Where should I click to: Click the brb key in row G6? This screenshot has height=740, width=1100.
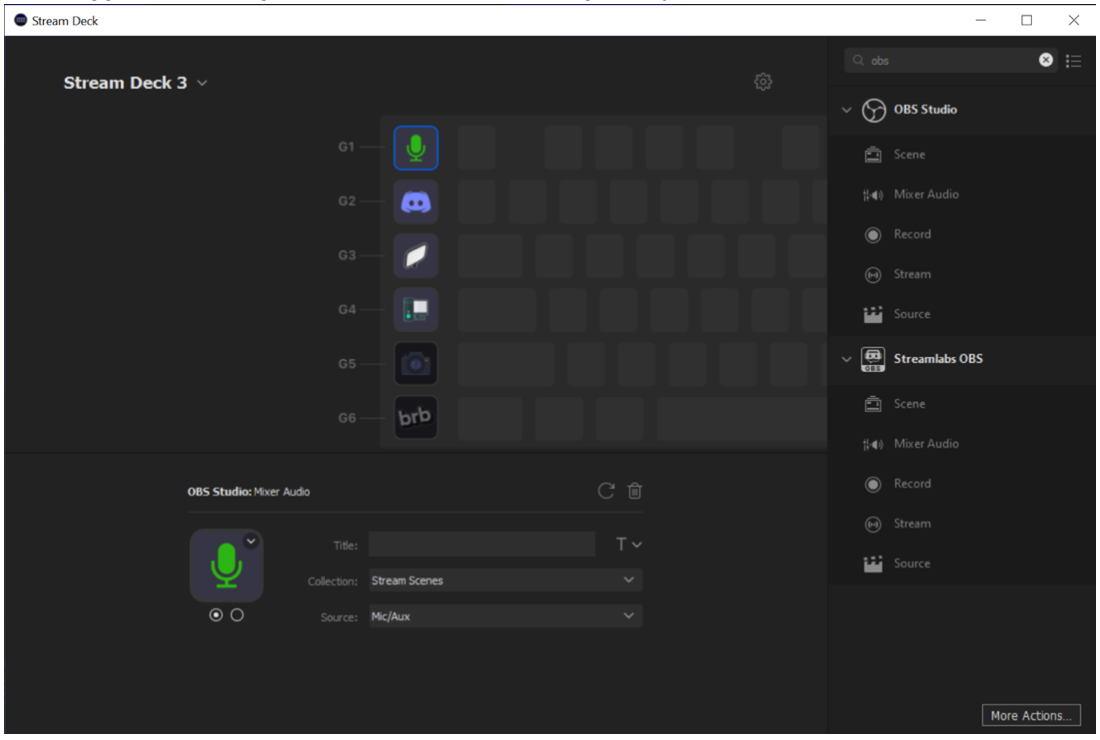coord(415,417)
